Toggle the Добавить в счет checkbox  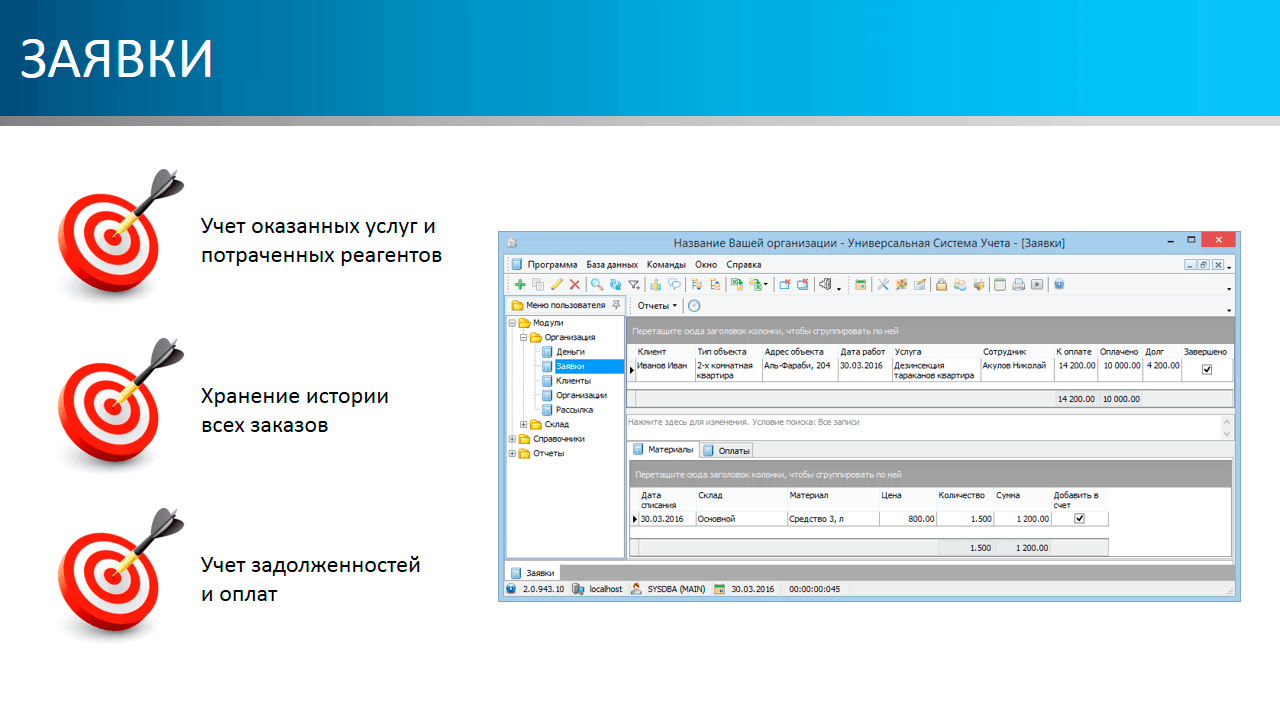1079,519
